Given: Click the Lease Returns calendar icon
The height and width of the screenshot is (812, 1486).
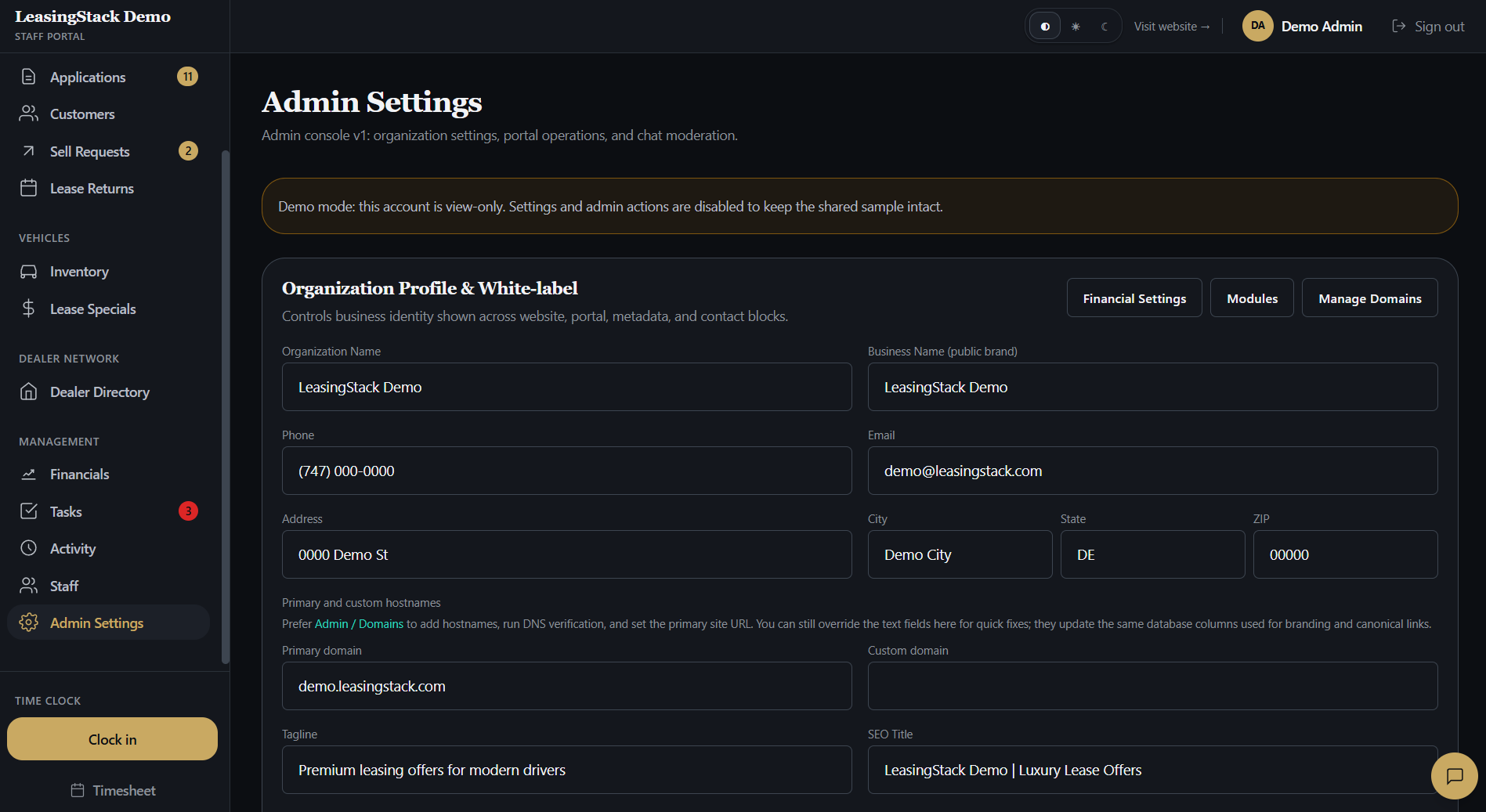Looking at the screenshot, I should tap(29, 188).
